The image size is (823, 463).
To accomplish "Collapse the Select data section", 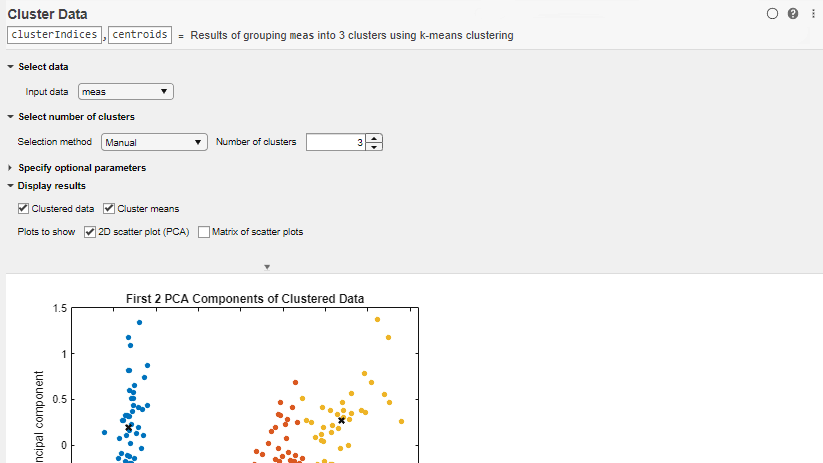I will coord(10,66).
